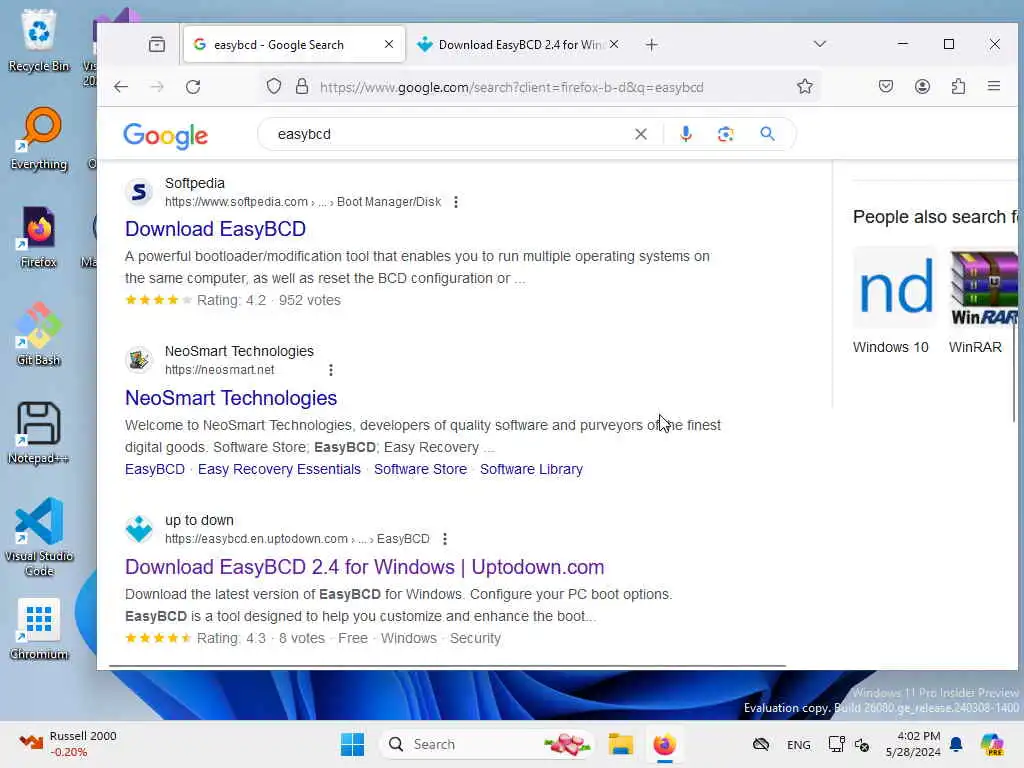Image resolution: width=1024 pixels, height=768 pixels.
Task: Select Visual Studio Code desktop shortcut
Action: pos(39,537)
